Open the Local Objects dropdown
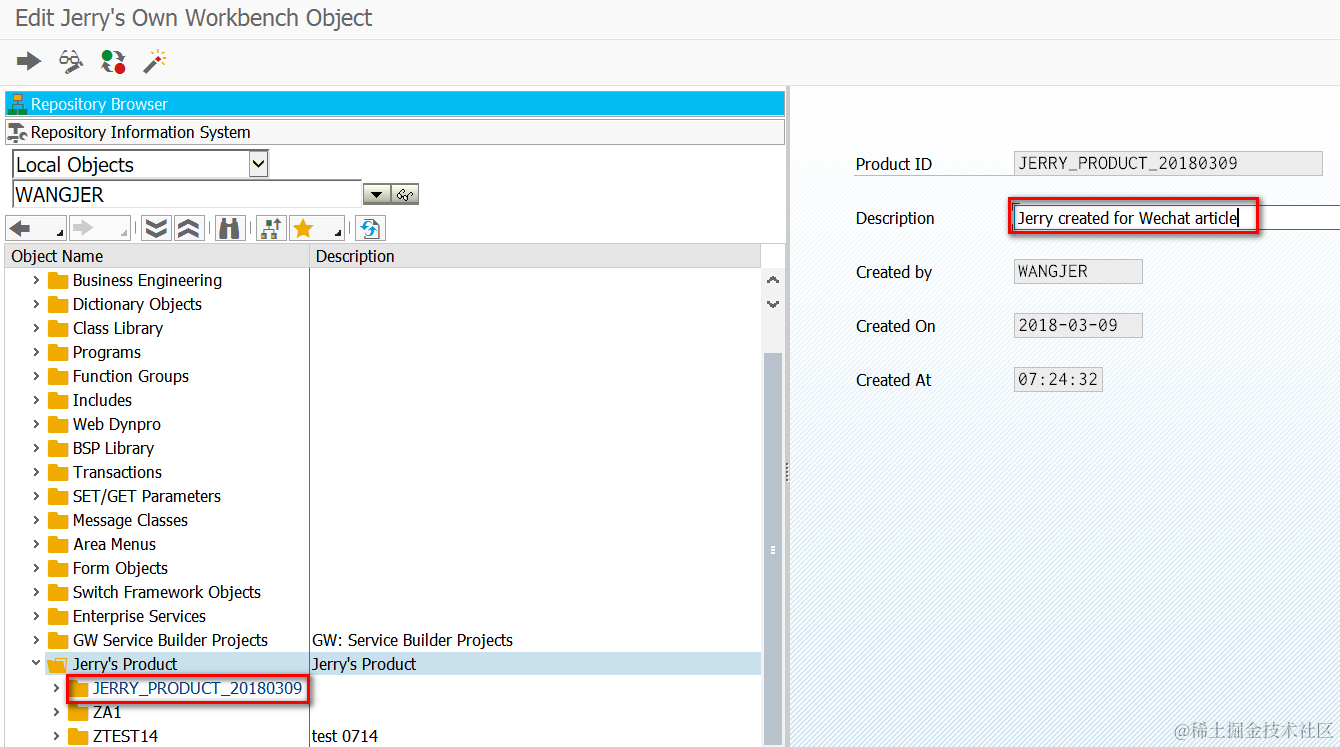The height and width of the screenshot is (747, 1340). [258, 164]
